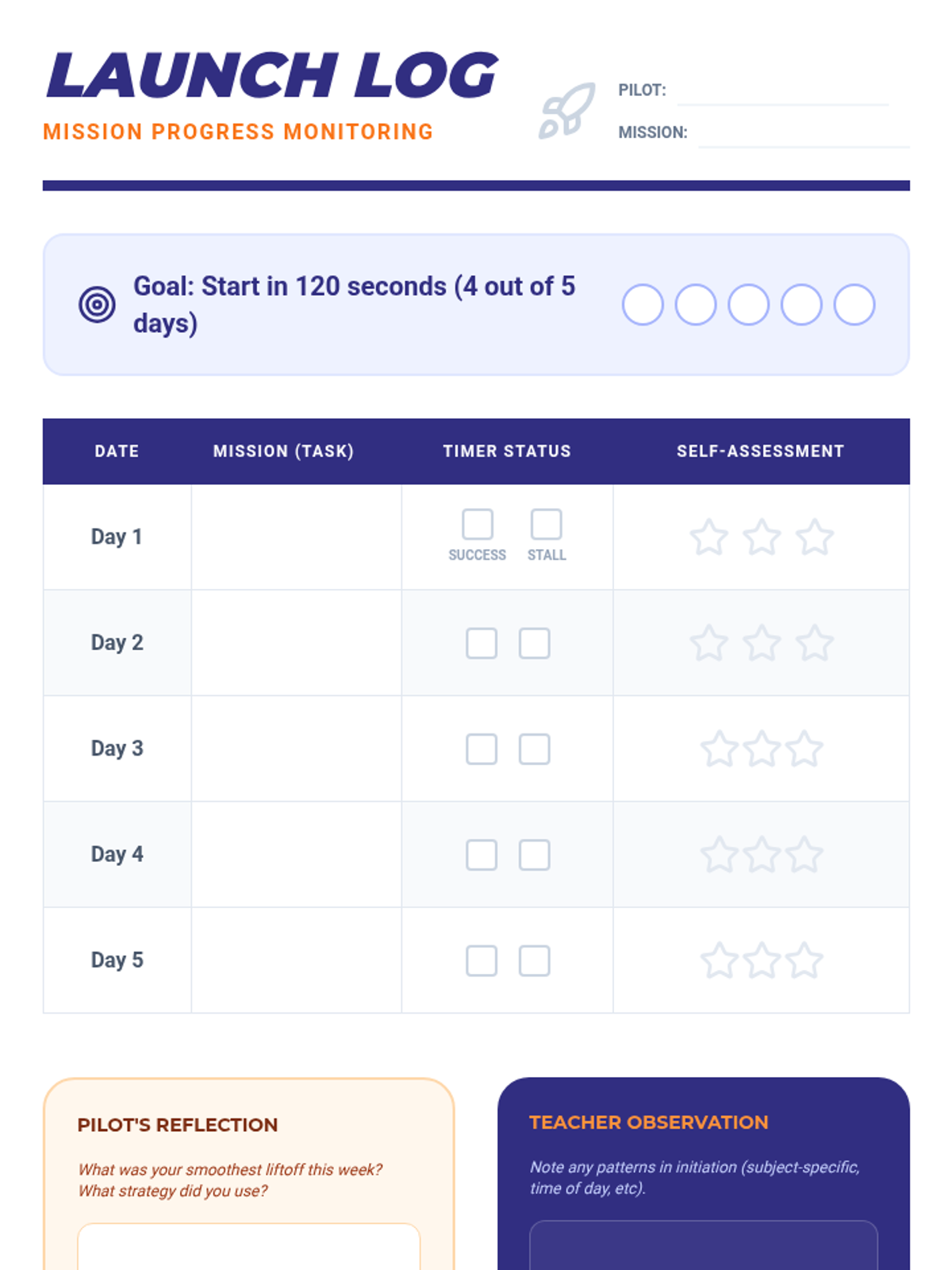Fill the first goal progress circle
Image resolution: width=952 pixels, height=1270 pixels.
click(643, 305)
